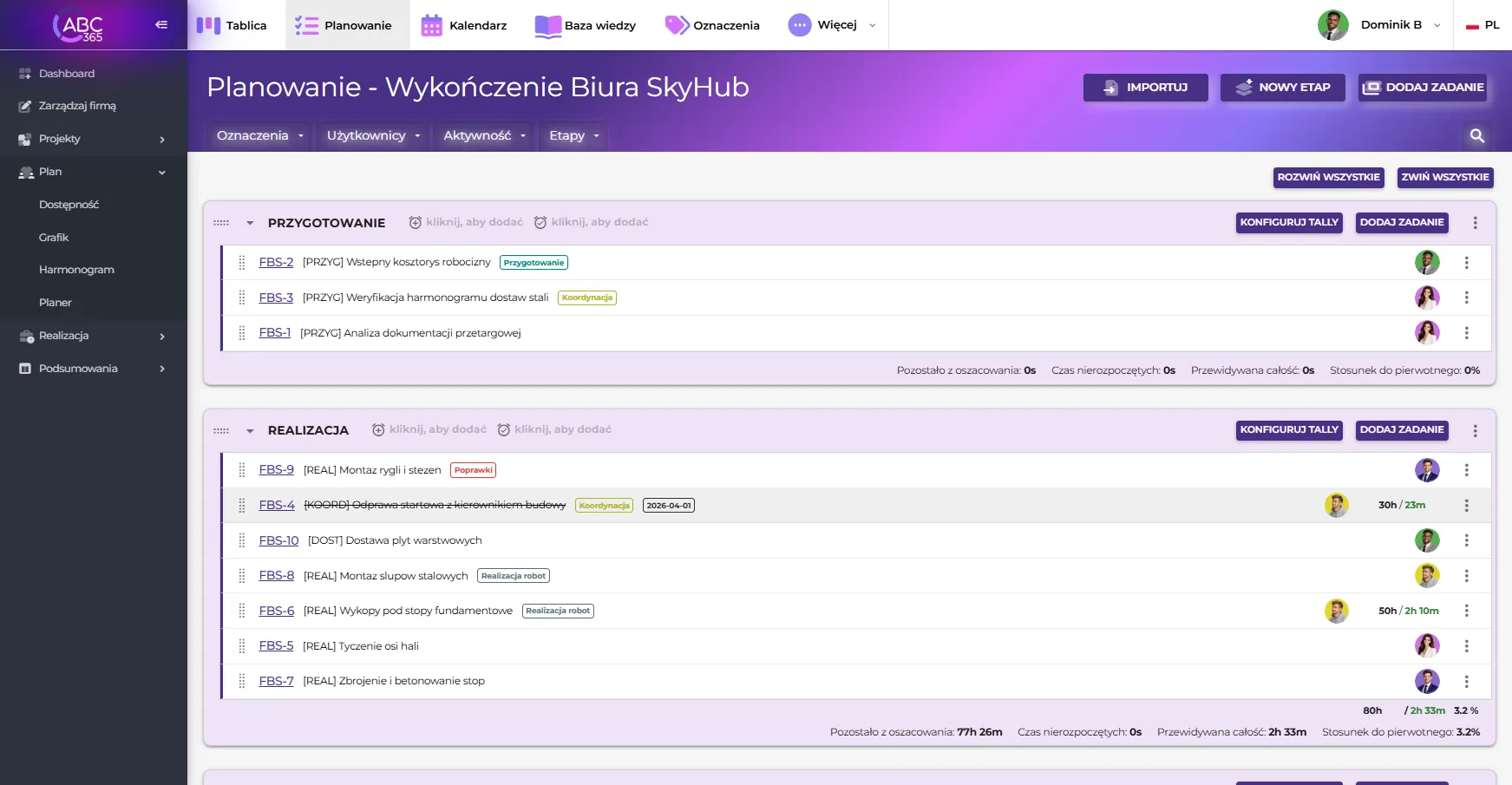Open three-dot menu of PRZYGOTOWANIE stage
The height and width of the screenshot is (785, 1512).
click(1475, 223)
